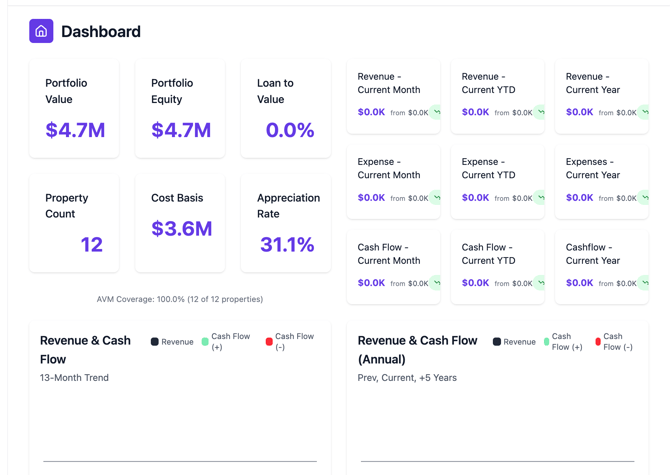Image resolution: width=670 pixels, height=475 pixels.
Task: Click the Loan to Value percentage
Action: point(289,130)
